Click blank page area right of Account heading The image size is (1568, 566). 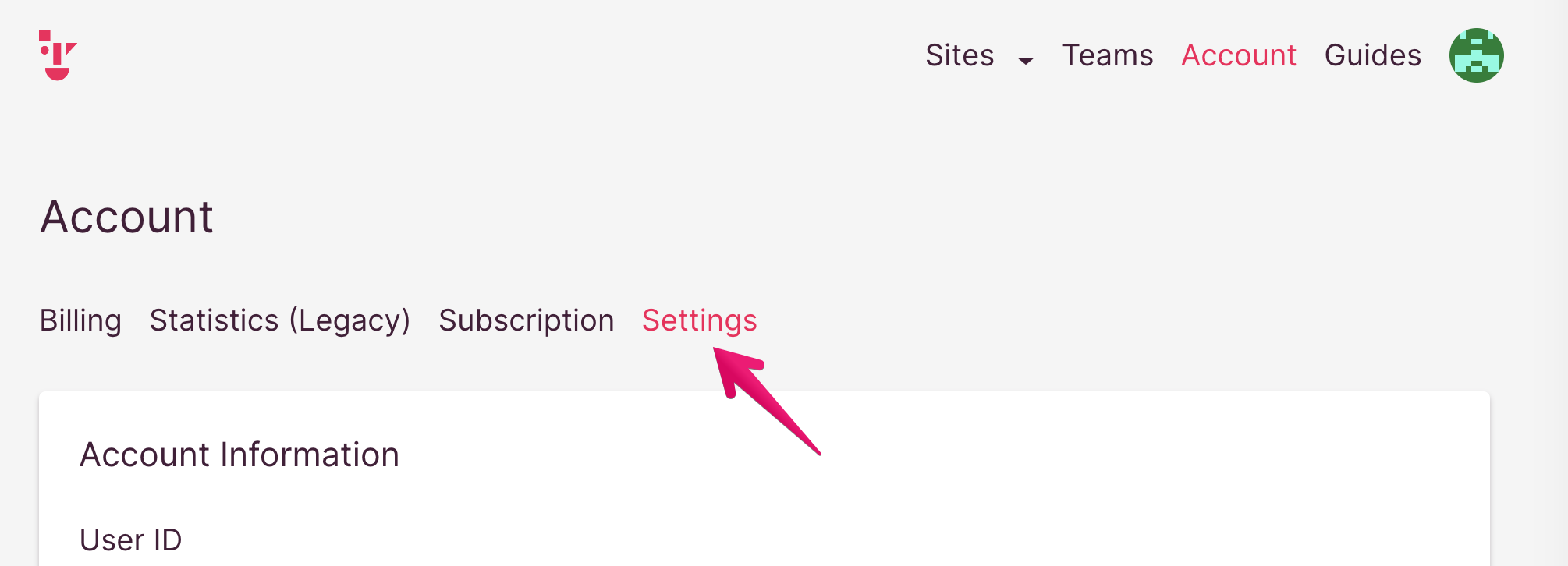[x=858, y=216]
